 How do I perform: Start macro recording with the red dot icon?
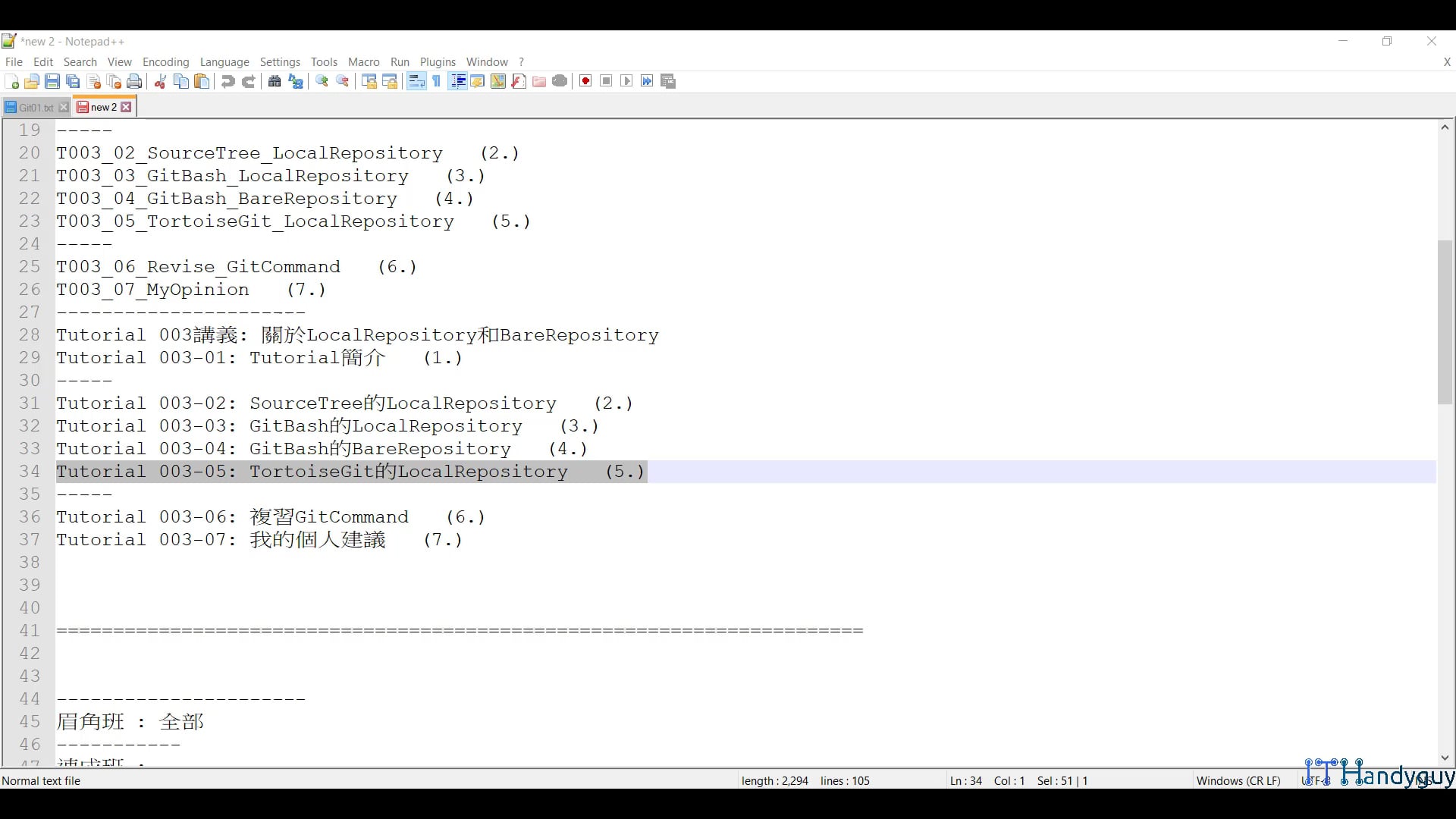[585, 82]
